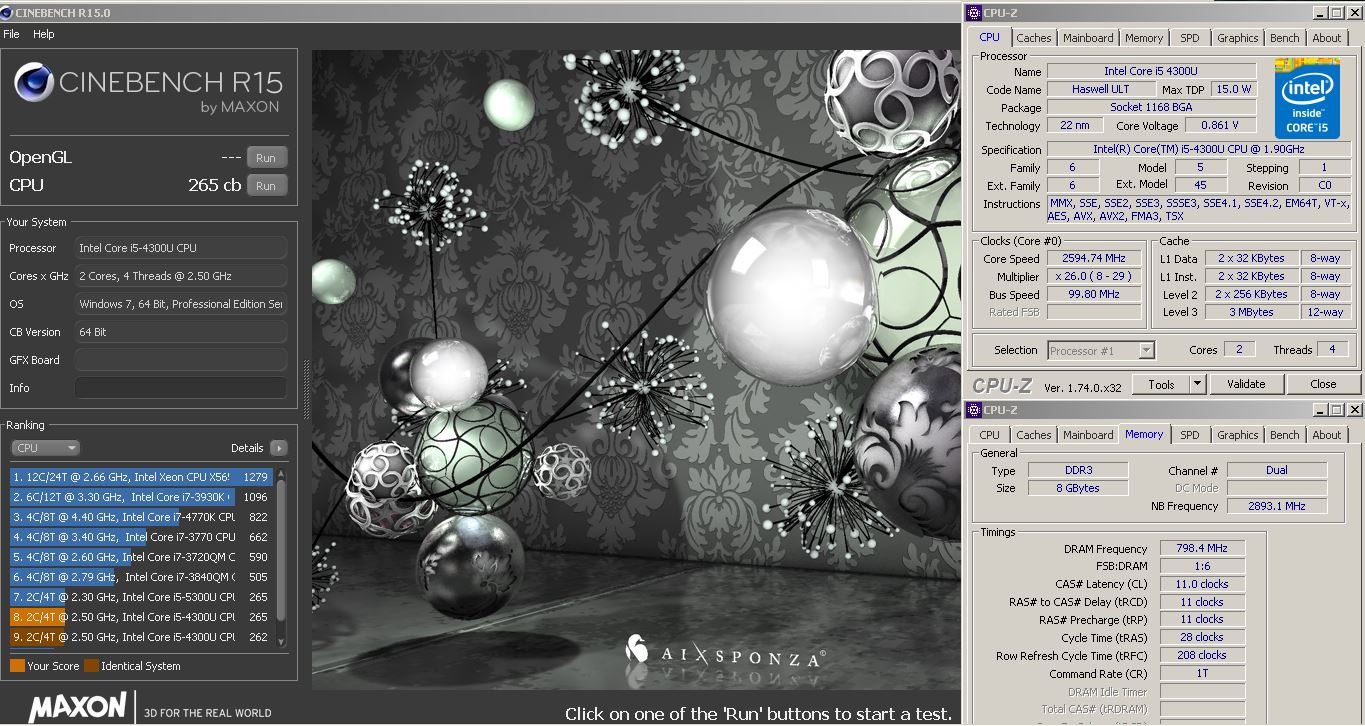Click the upper CPU-Z title bar icon
The height and width of the screenshot is (726, 1365).
pos(974,13)
